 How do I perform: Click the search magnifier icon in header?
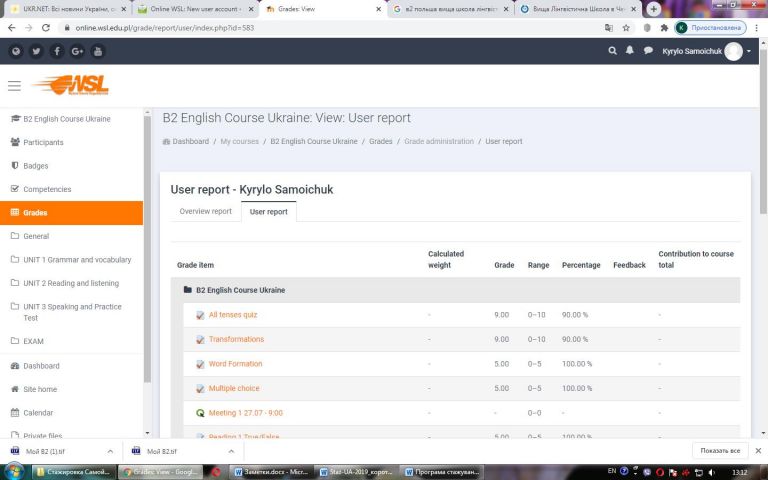(612, 50)
